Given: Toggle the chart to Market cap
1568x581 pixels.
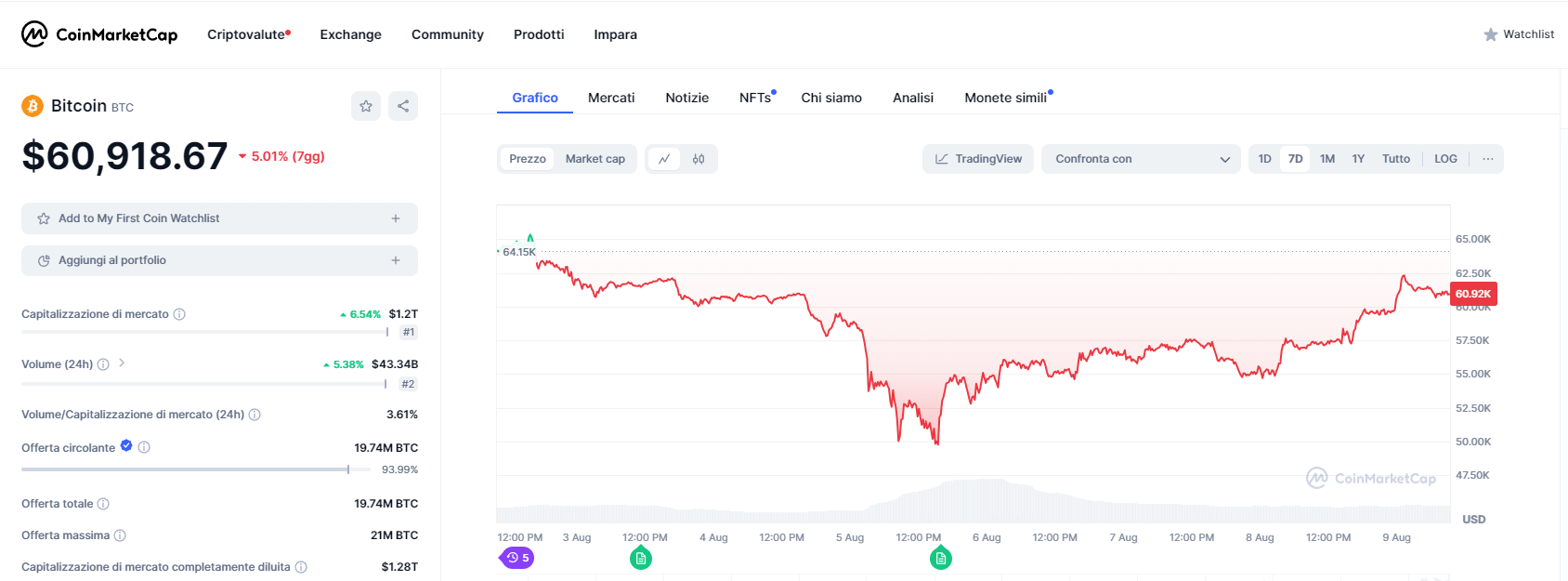Looking at the screenshot, I should (x=595, y=159).
